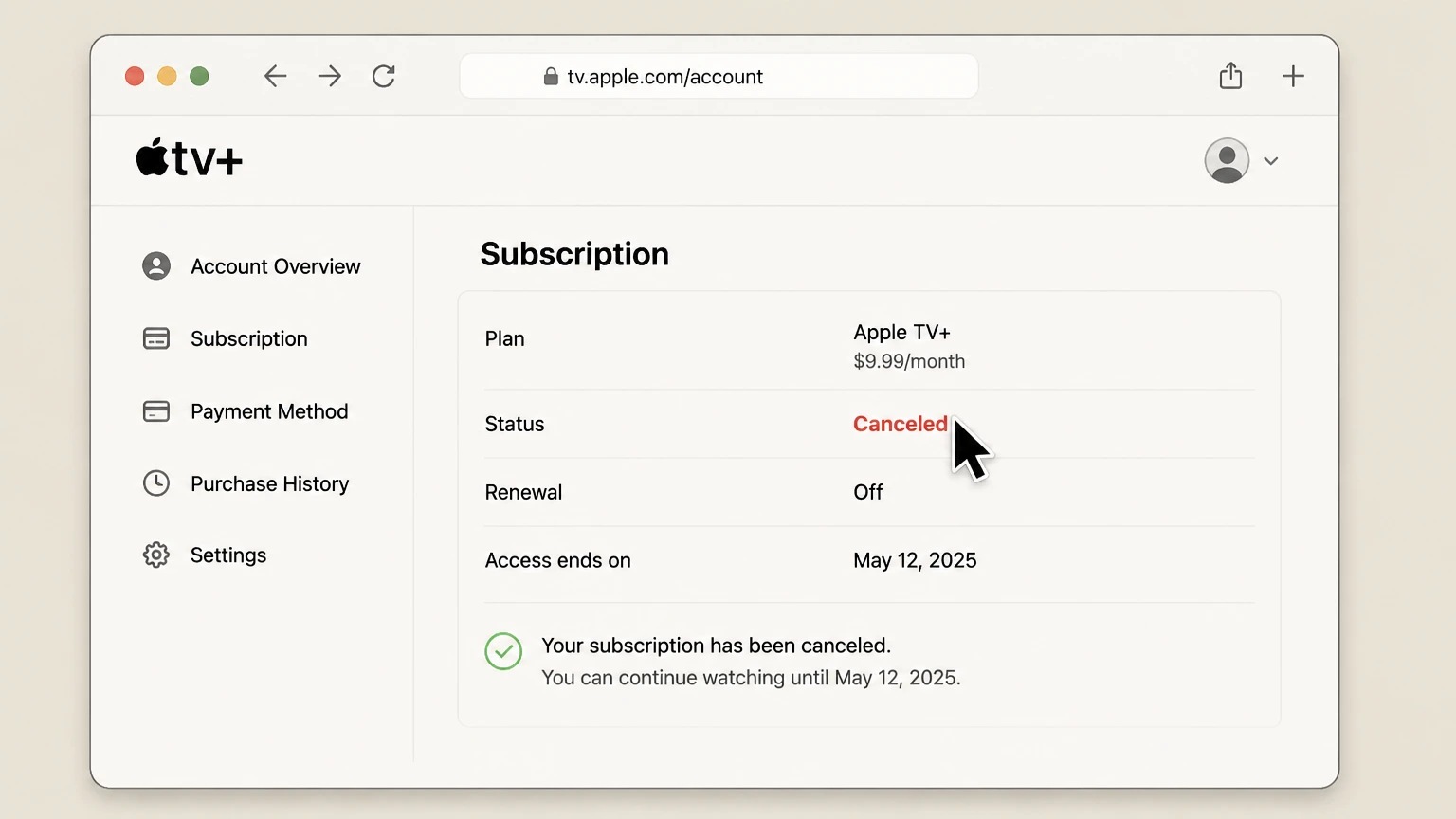Image resolution: width=1456 pixels, height=819 pixels.
Task: Close the window with the red button
Action: coord(135,76)
